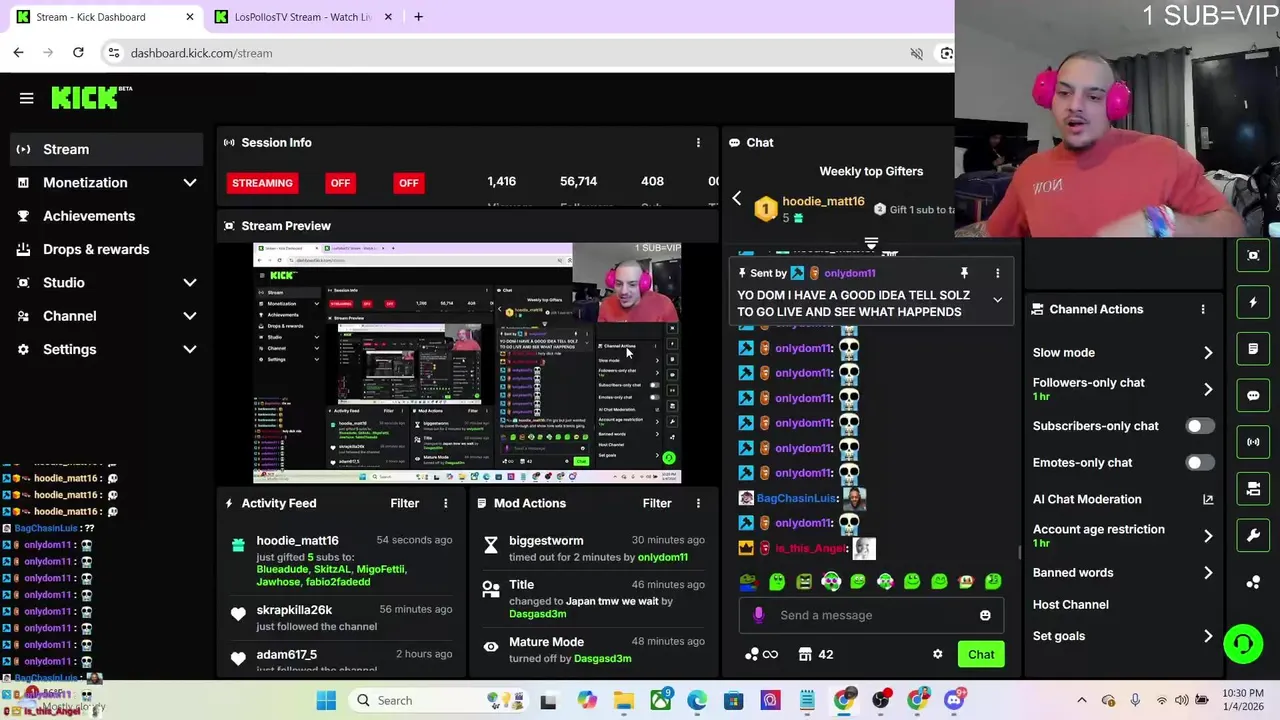Click the channel points infinity icon
This screenshot has width=1280, height=720.
(761, 654)
